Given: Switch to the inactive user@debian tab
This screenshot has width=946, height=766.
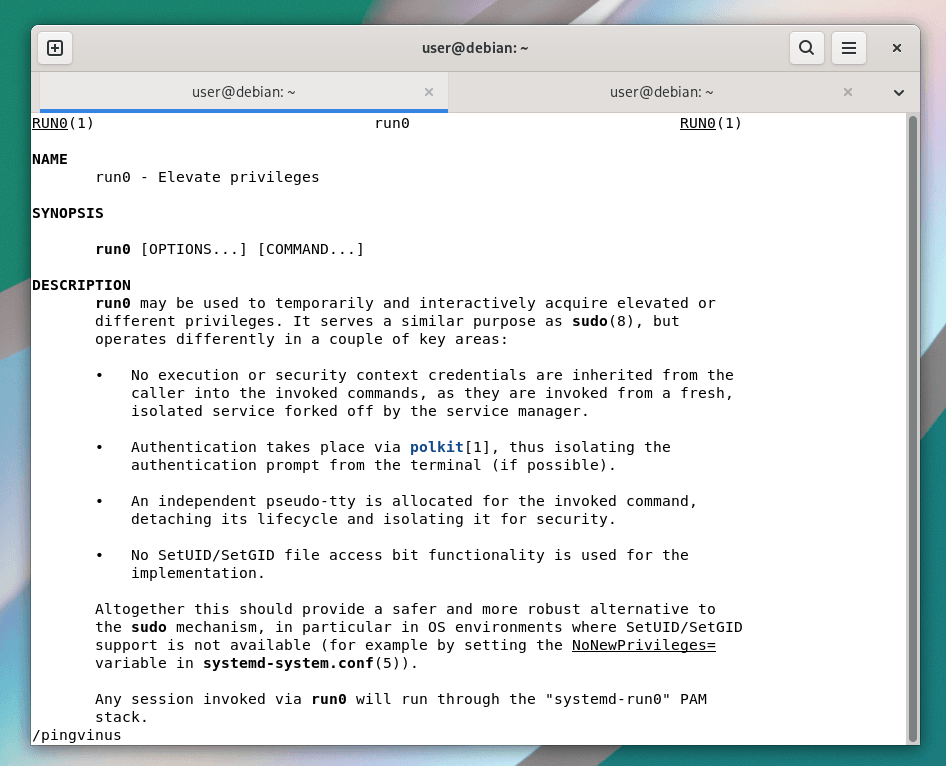Looking at the screenshot, I should pos(661,92).
